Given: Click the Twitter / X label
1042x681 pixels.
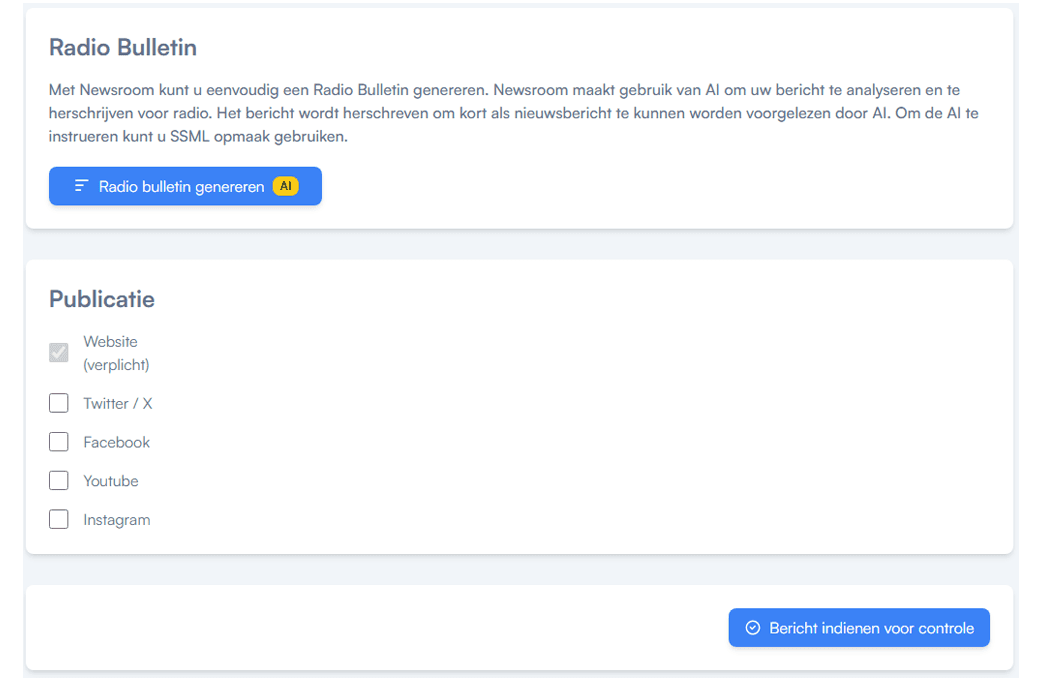Looking at the screenshot, I should [118, 403].
